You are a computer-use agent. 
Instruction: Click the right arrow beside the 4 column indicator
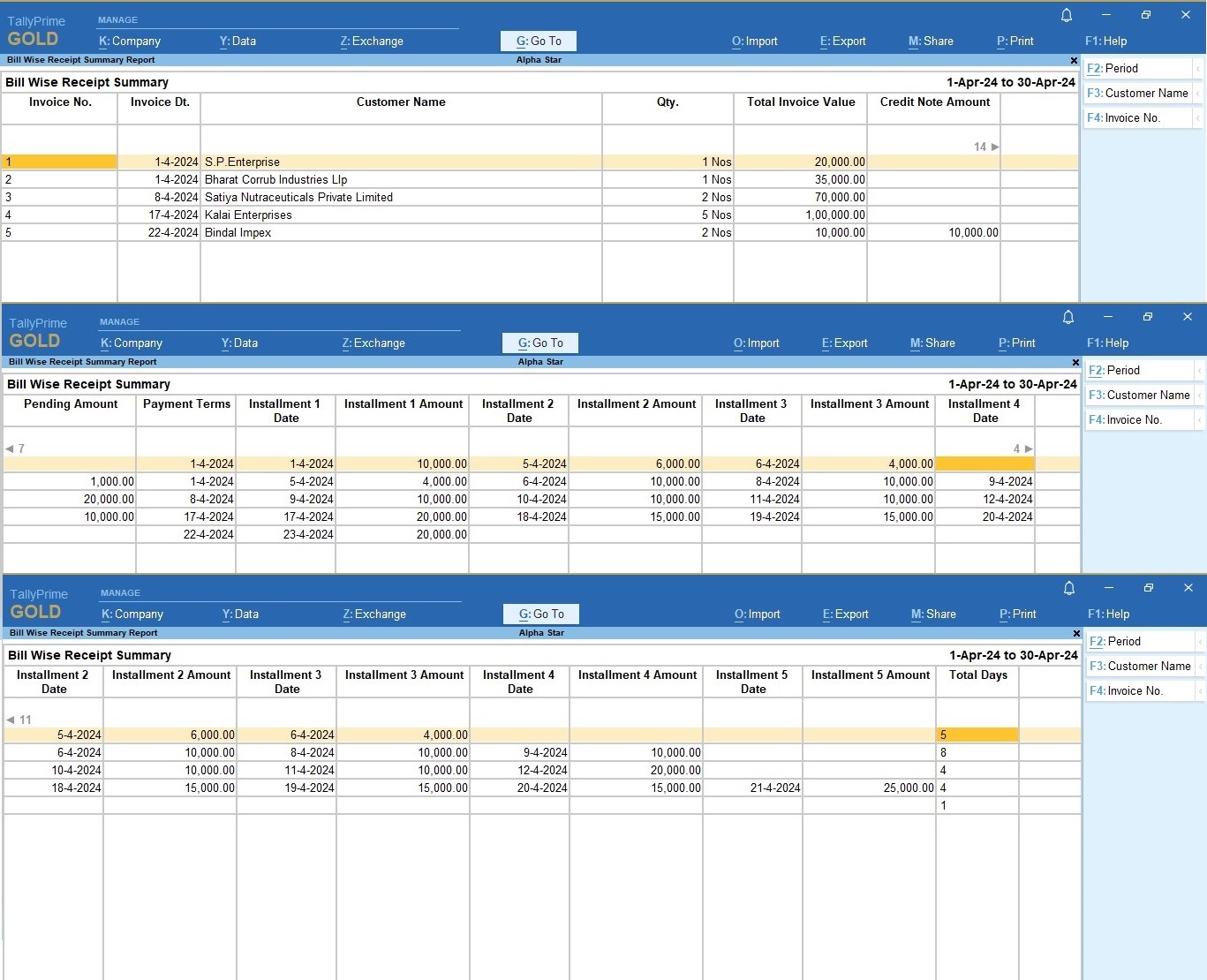point(1028,449)
